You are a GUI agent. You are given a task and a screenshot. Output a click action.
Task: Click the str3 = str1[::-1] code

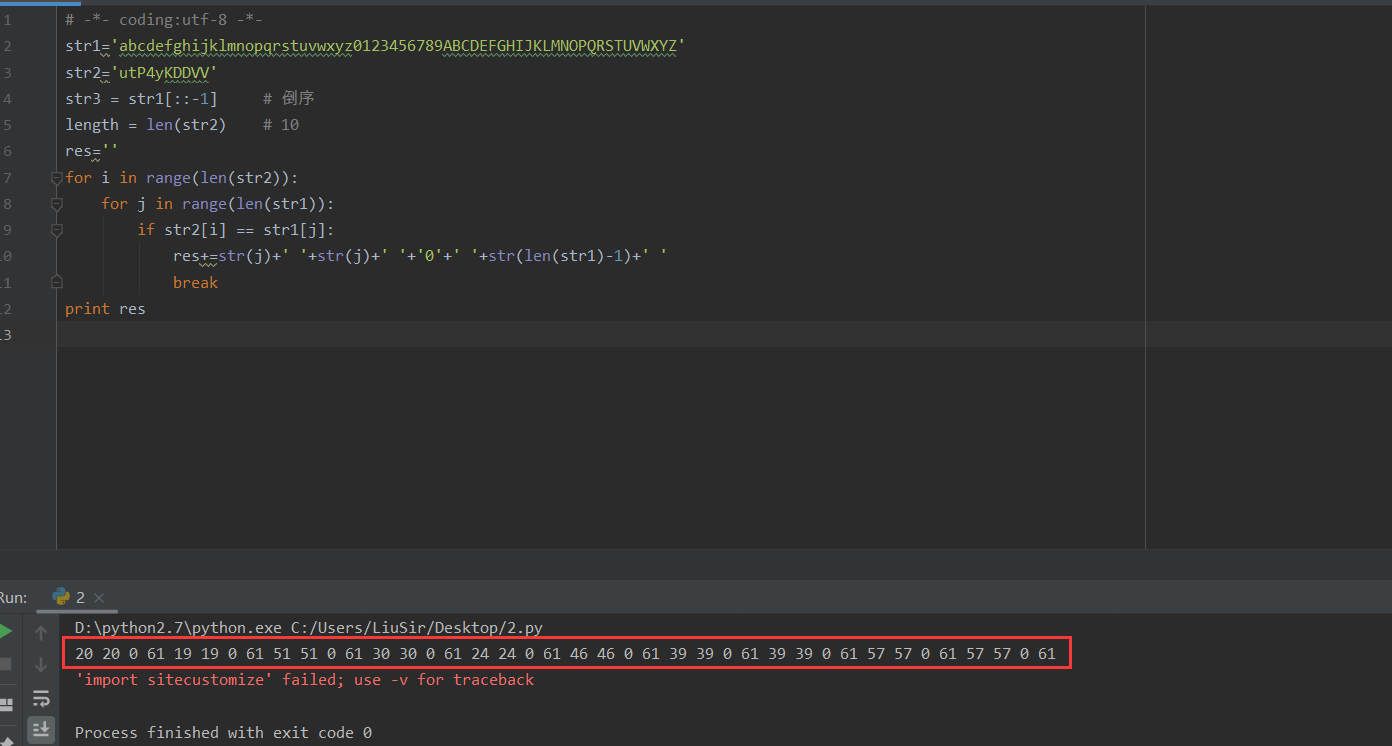coord(141,98)
